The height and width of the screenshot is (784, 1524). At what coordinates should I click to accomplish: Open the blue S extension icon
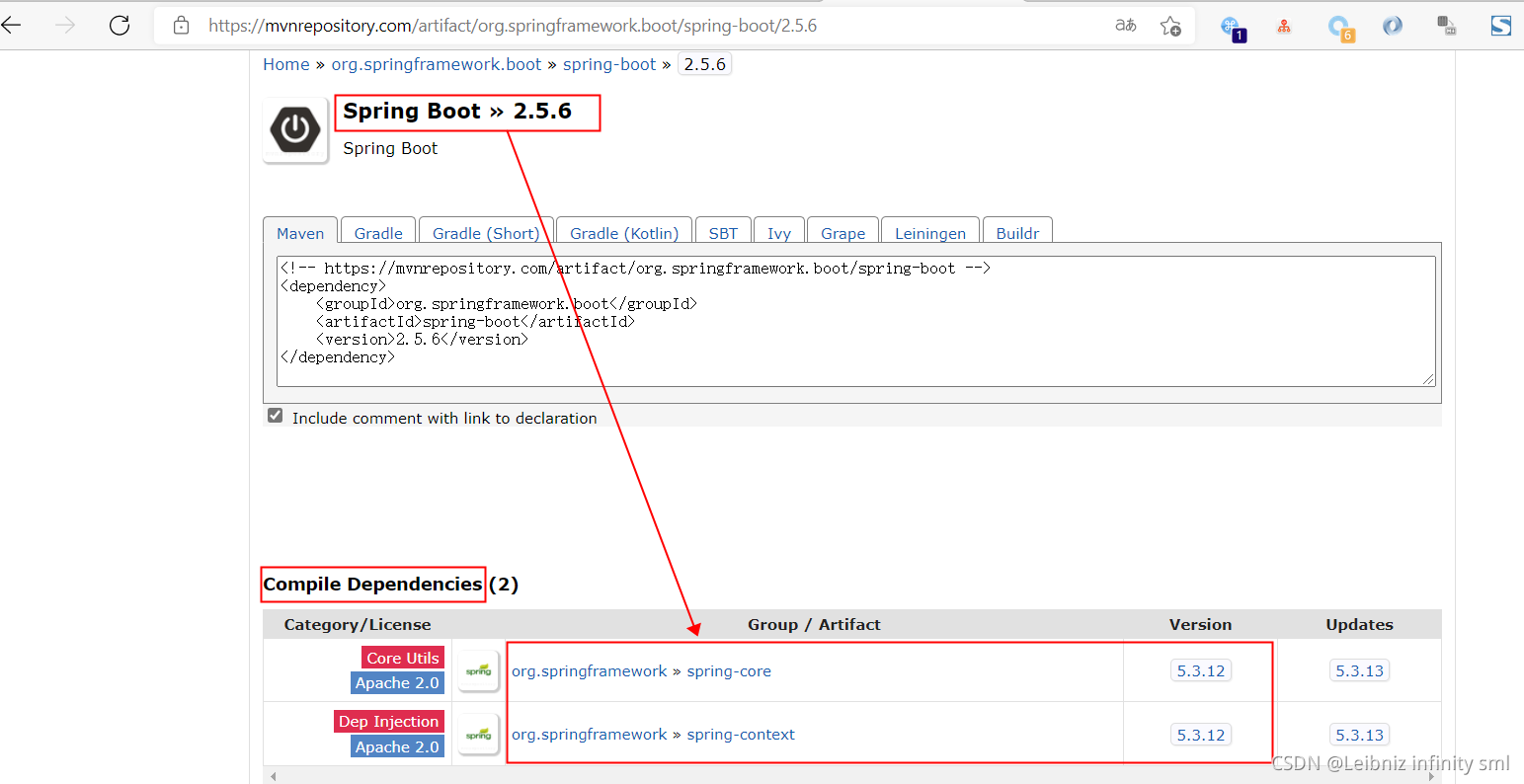[1501, 26]
